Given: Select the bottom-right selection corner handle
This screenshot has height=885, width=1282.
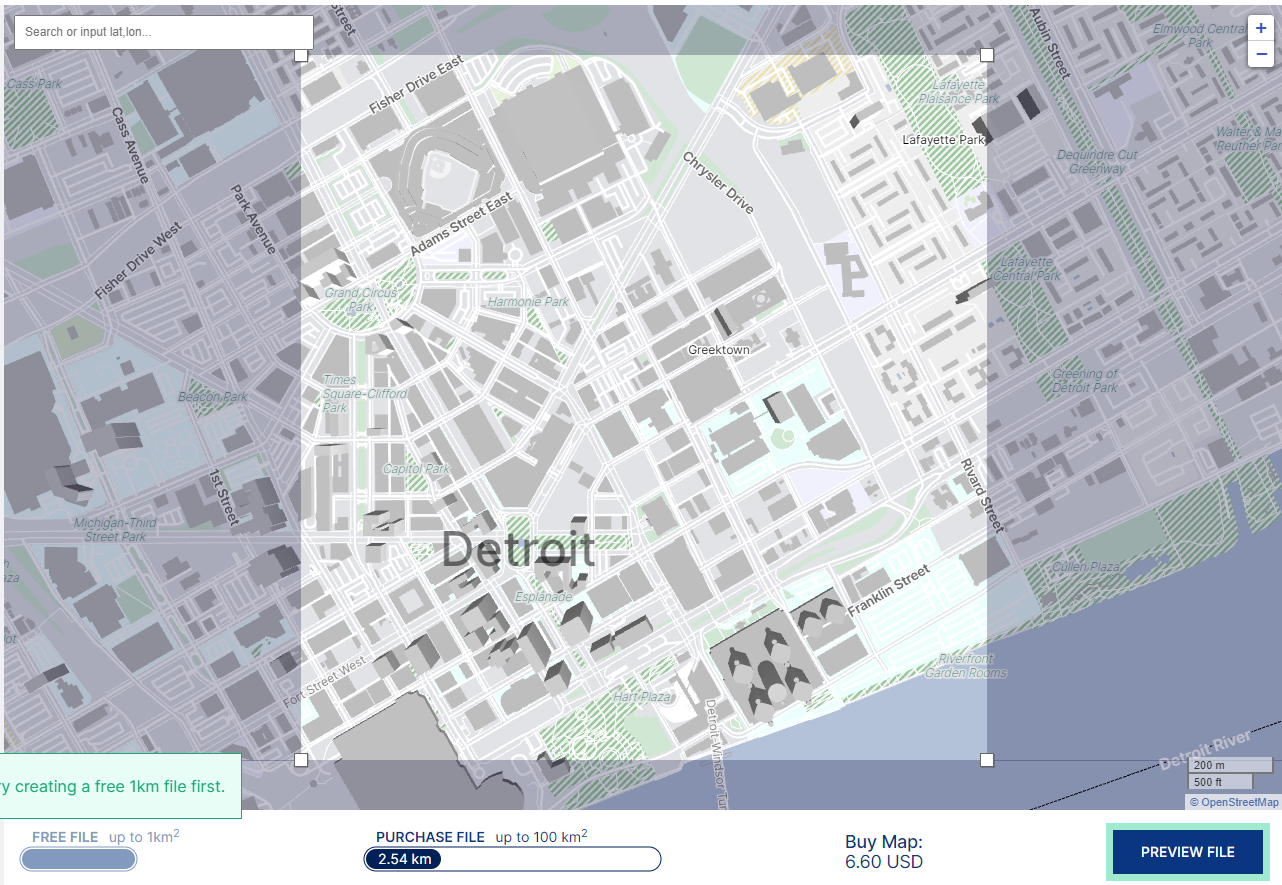Looking at the screenshot, I should [x=987, y=760].
